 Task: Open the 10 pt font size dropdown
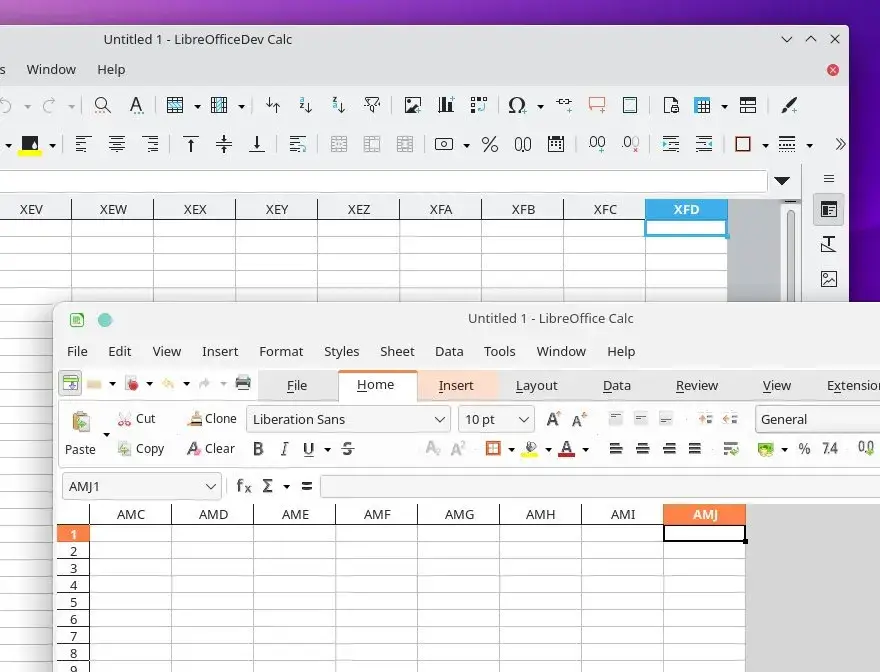point(523,420)
